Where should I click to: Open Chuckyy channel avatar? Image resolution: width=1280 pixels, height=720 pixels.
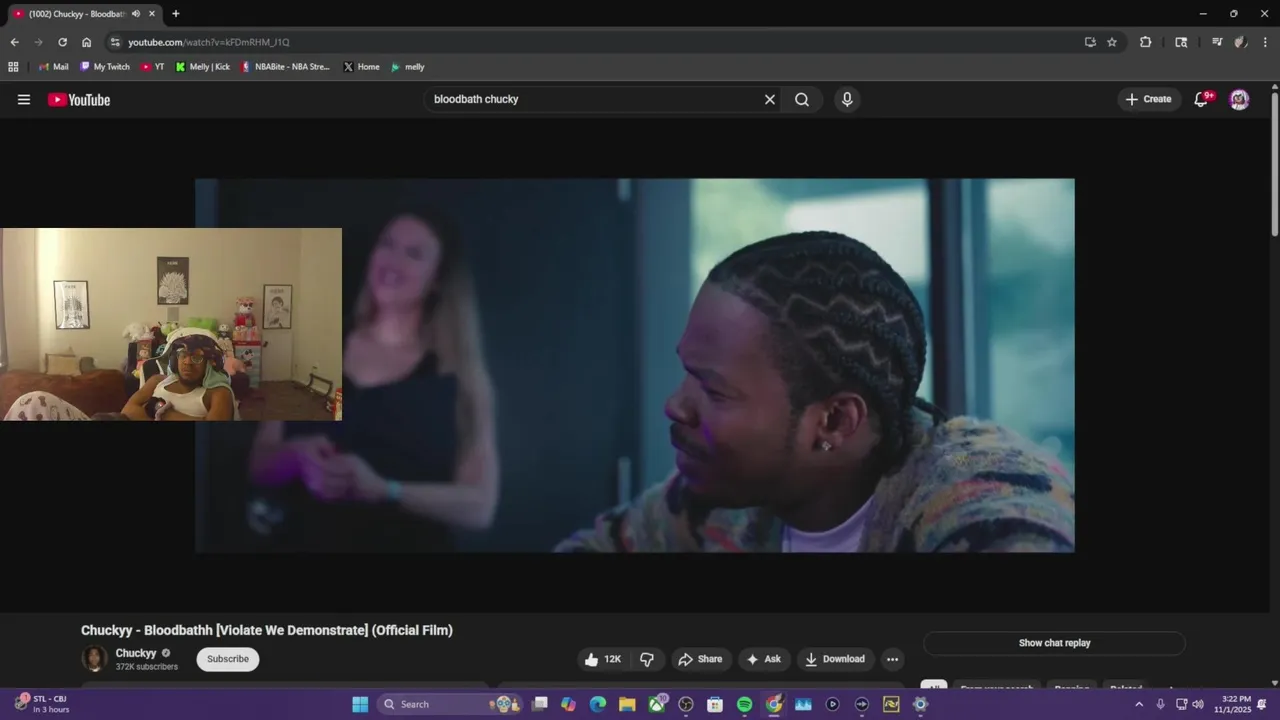[94, 659]
